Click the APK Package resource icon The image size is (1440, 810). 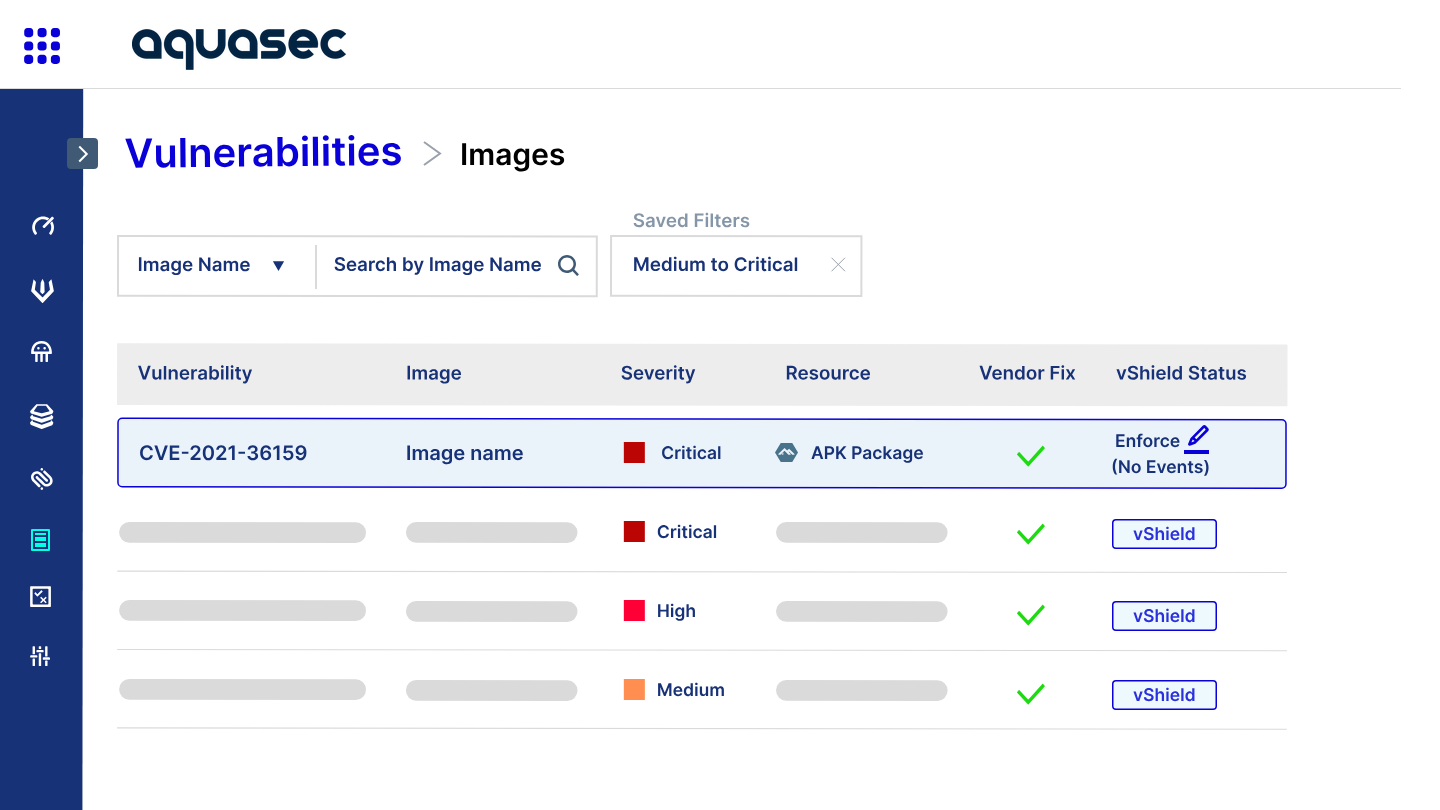click(x=787, y=453)
